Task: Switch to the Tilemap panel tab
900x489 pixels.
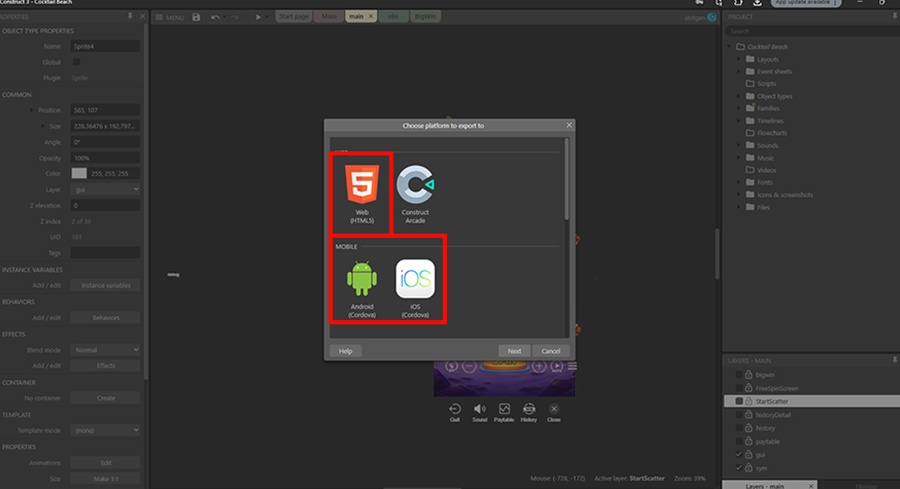Action: 866,486
